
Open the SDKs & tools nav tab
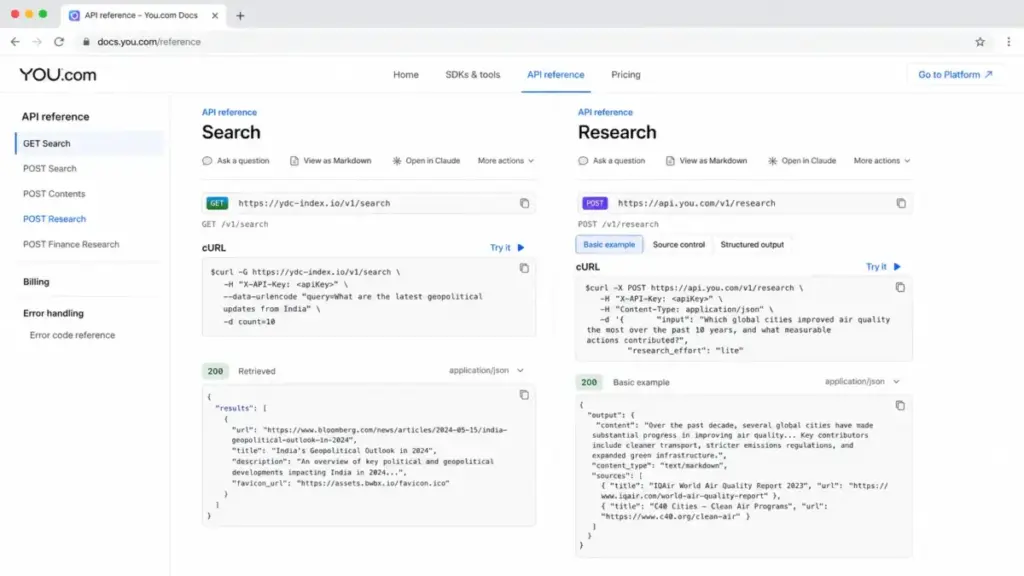tap(473, 74)
